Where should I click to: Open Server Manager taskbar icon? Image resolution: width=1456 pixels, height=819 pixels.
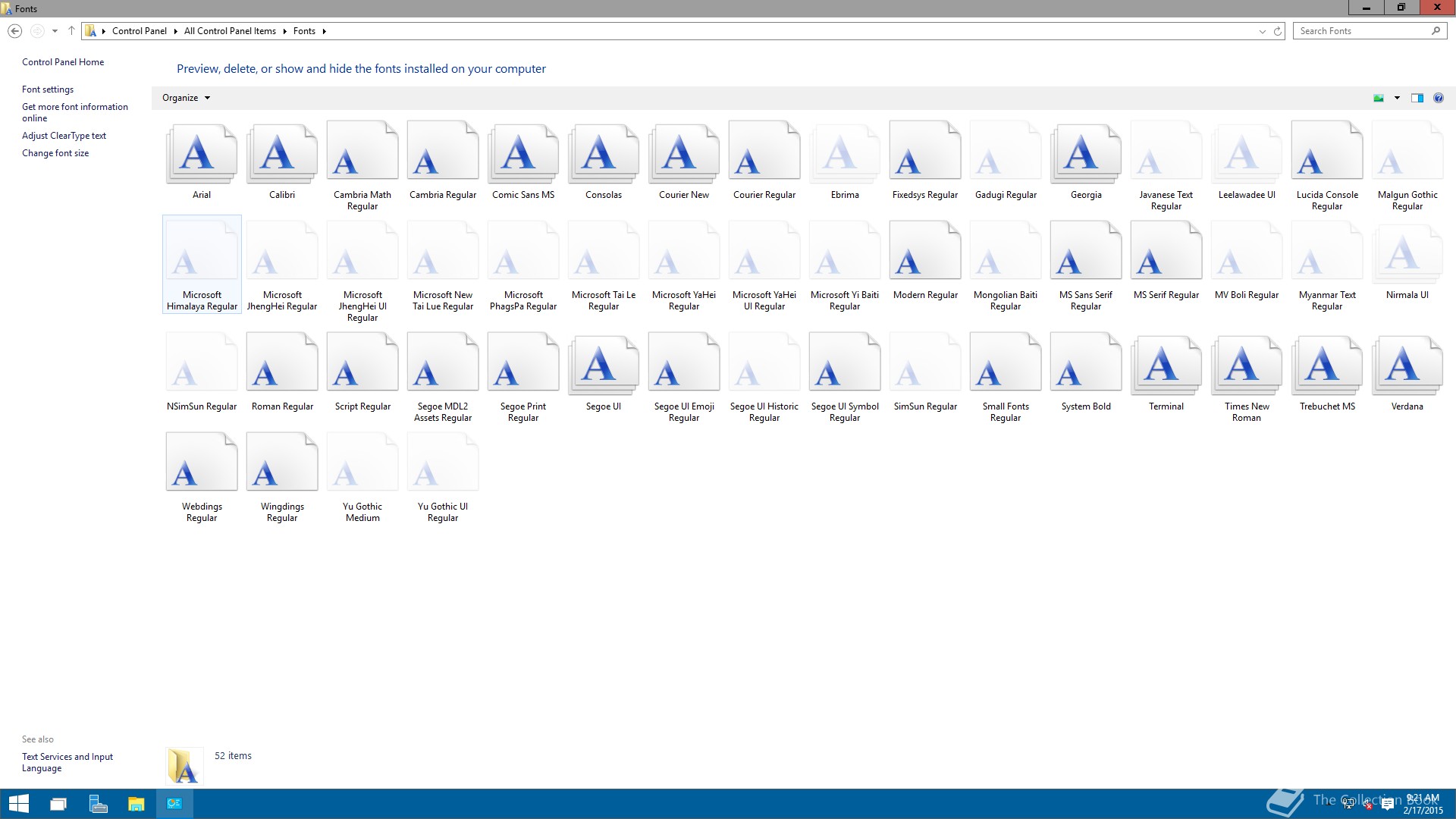pos(97,804)
